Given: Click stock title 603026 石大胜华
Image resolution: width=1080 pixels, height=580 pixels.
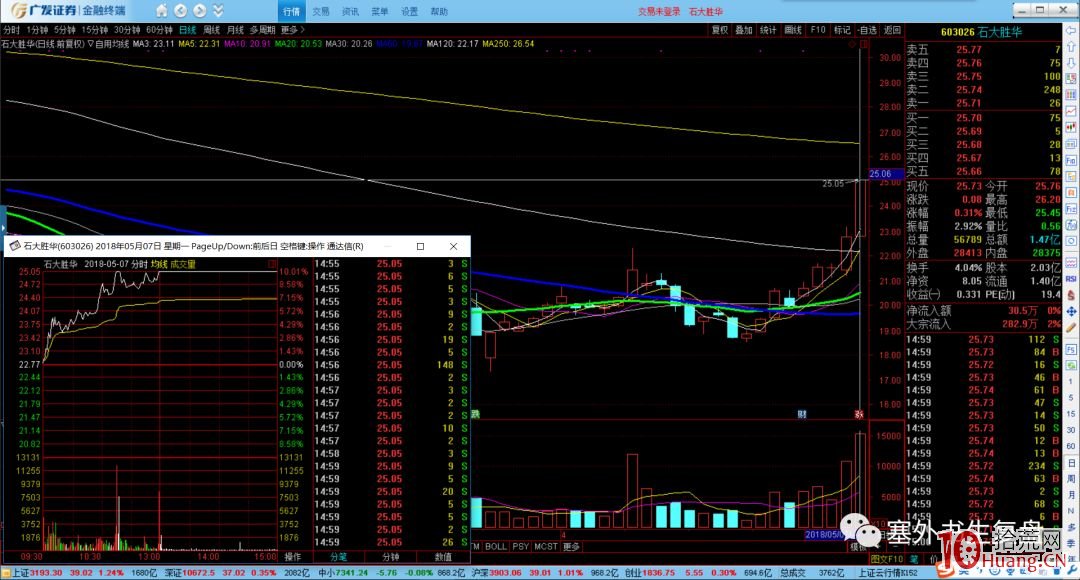Looking at the screenshot, I should 982,32.
